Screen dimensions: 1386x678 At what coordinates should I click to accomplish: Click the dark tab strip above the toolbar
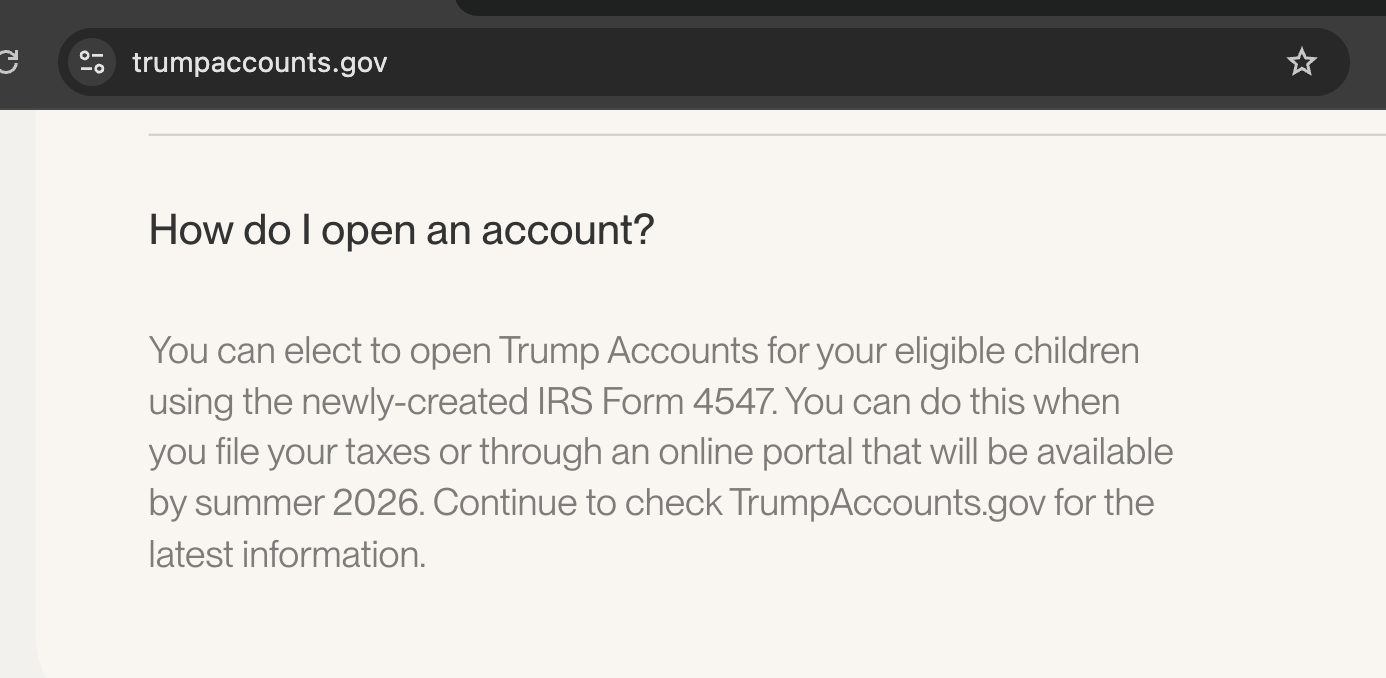coord(900,7)
